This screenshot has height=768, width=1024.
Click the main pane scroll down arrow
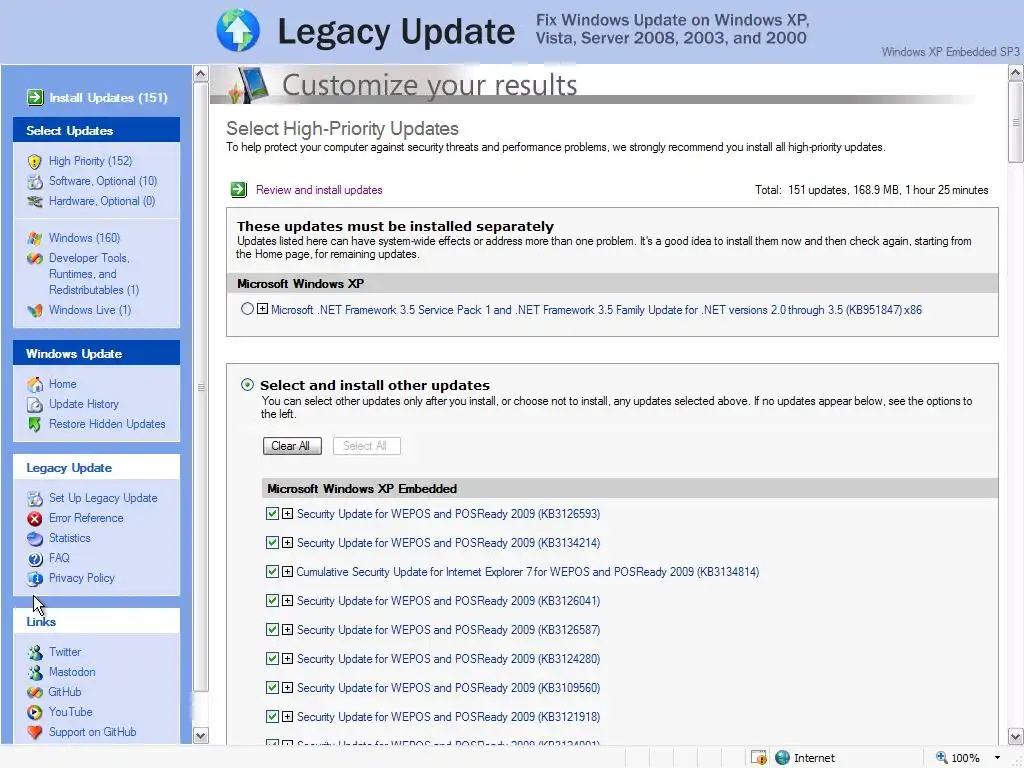coord(1016,736)
